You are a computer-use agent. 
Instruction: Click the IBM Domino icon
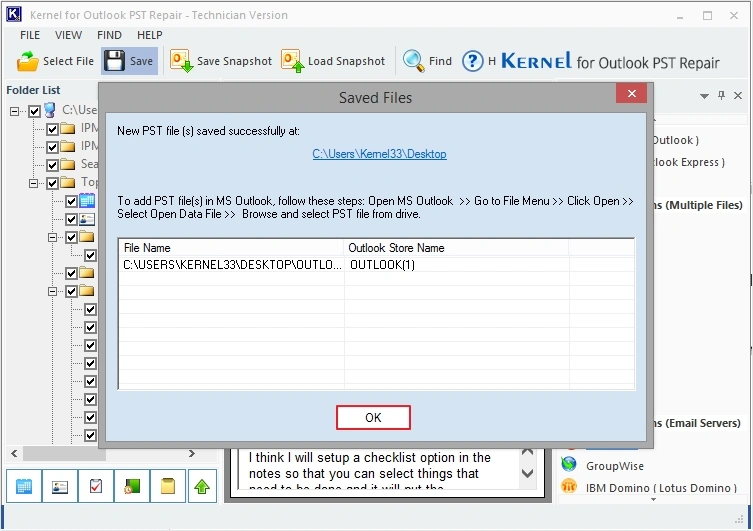(569, 486)
